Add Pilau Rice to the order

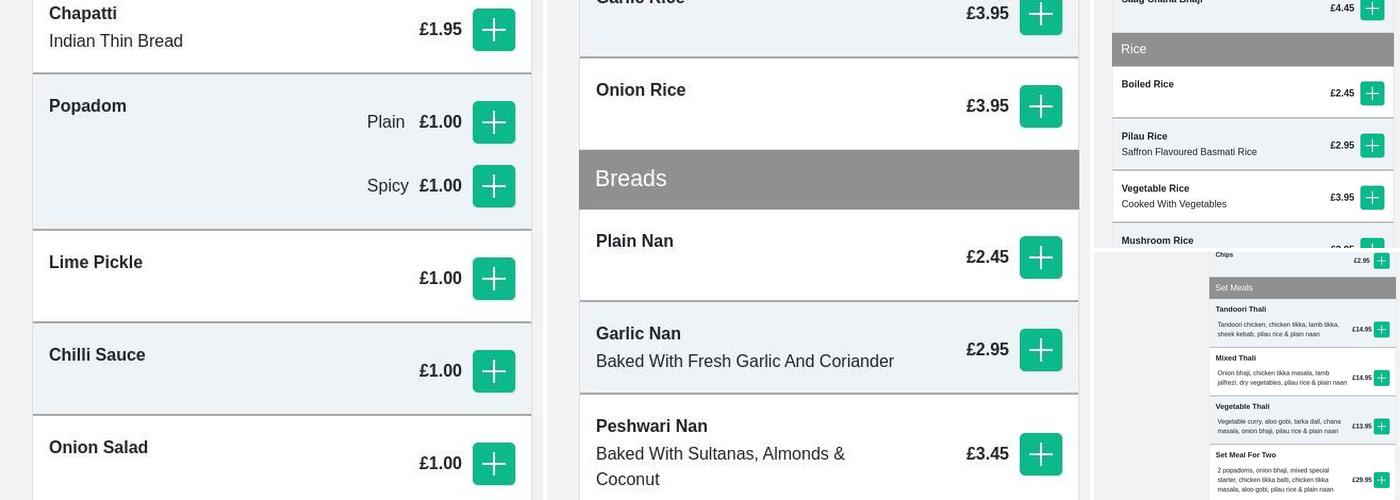1372,145
